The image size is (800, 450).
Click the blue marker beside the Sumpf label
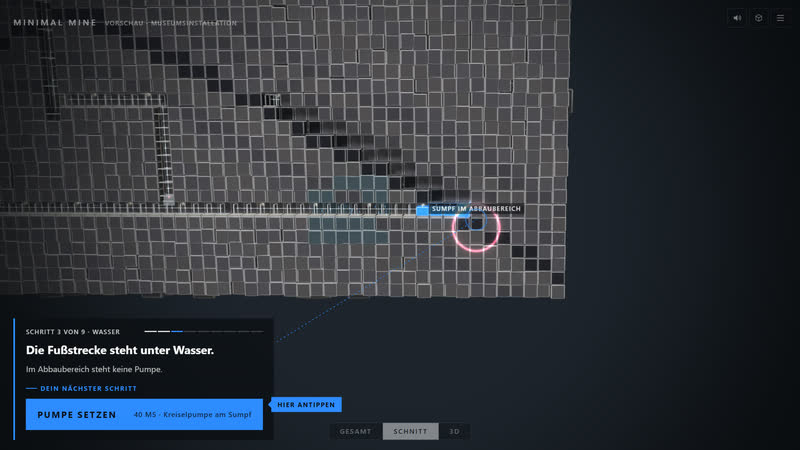click(422, 210)
